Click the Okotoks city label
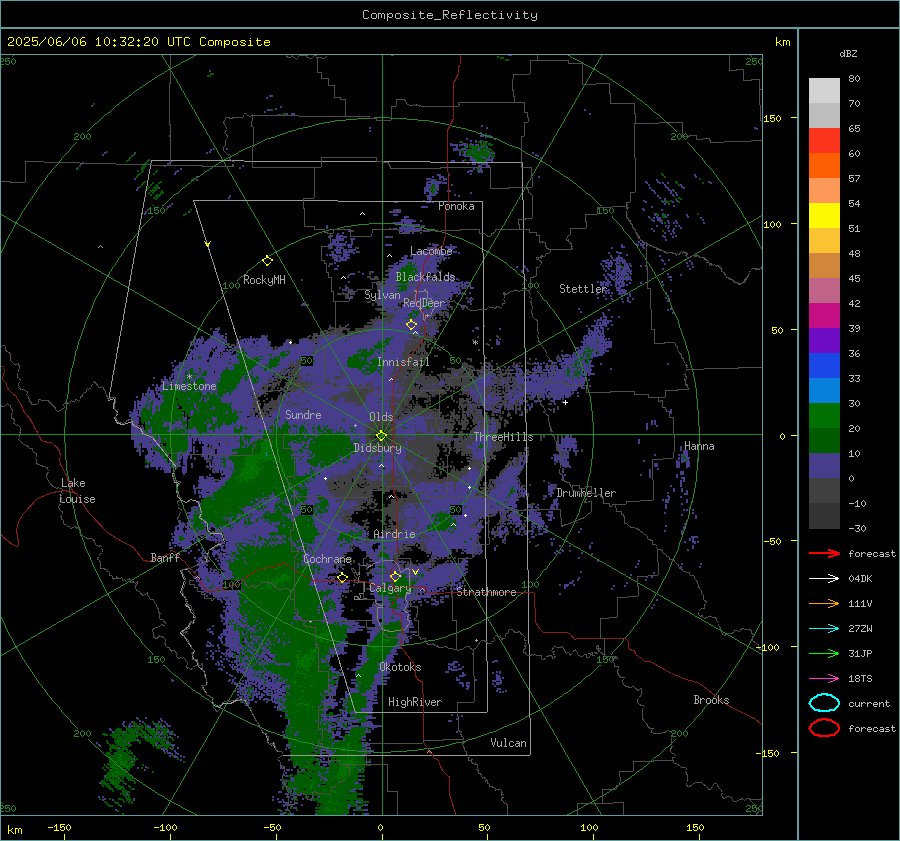Viewport: 900px width, 841px height. pyautogui.click(x=400, y=667)
